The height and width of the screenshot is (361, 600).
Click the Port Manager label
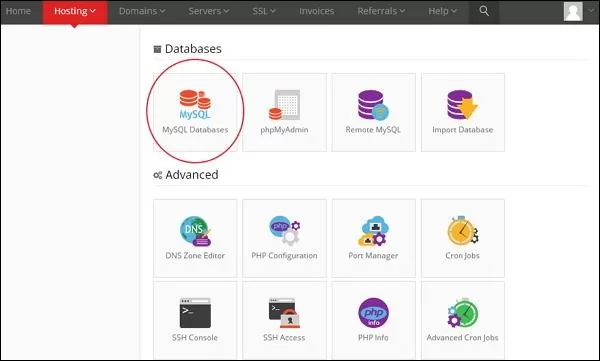pos(373,255)
